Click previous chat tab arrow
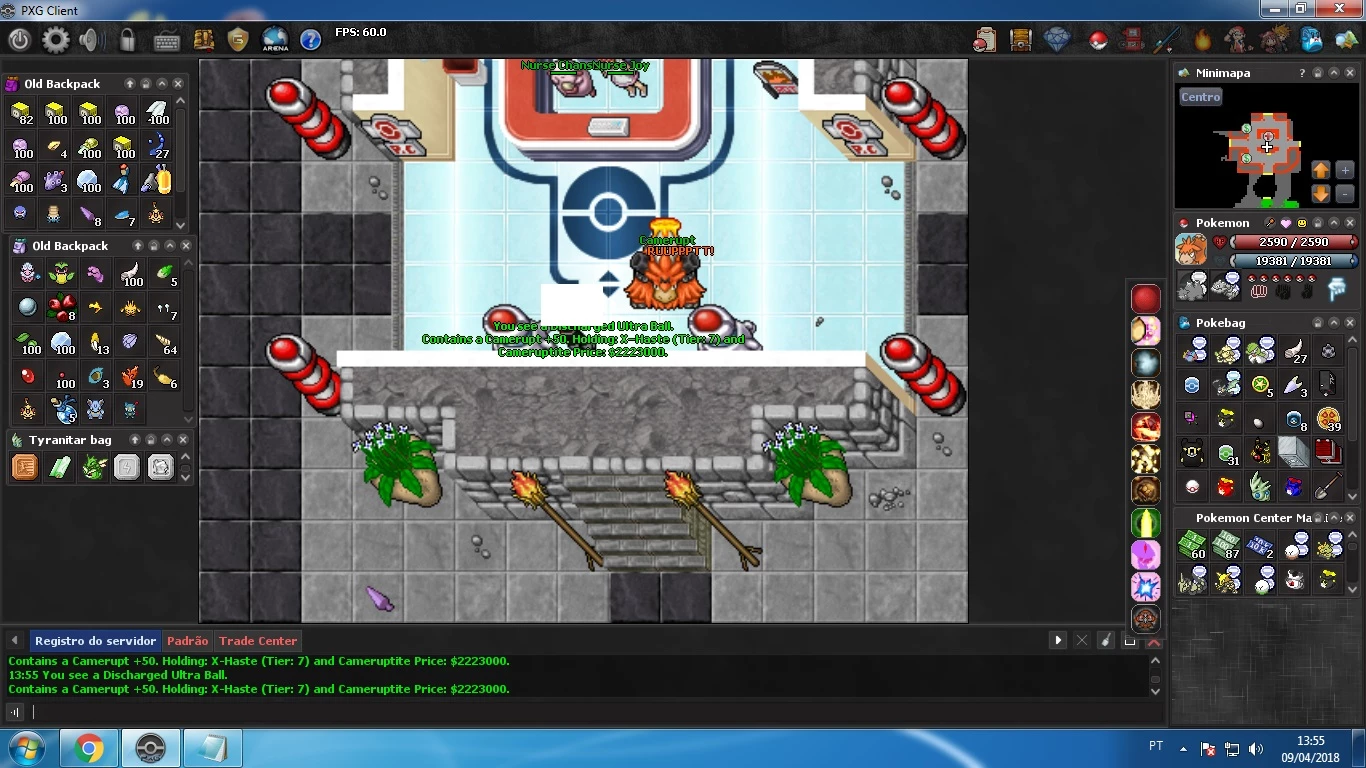 click(15, 641)
